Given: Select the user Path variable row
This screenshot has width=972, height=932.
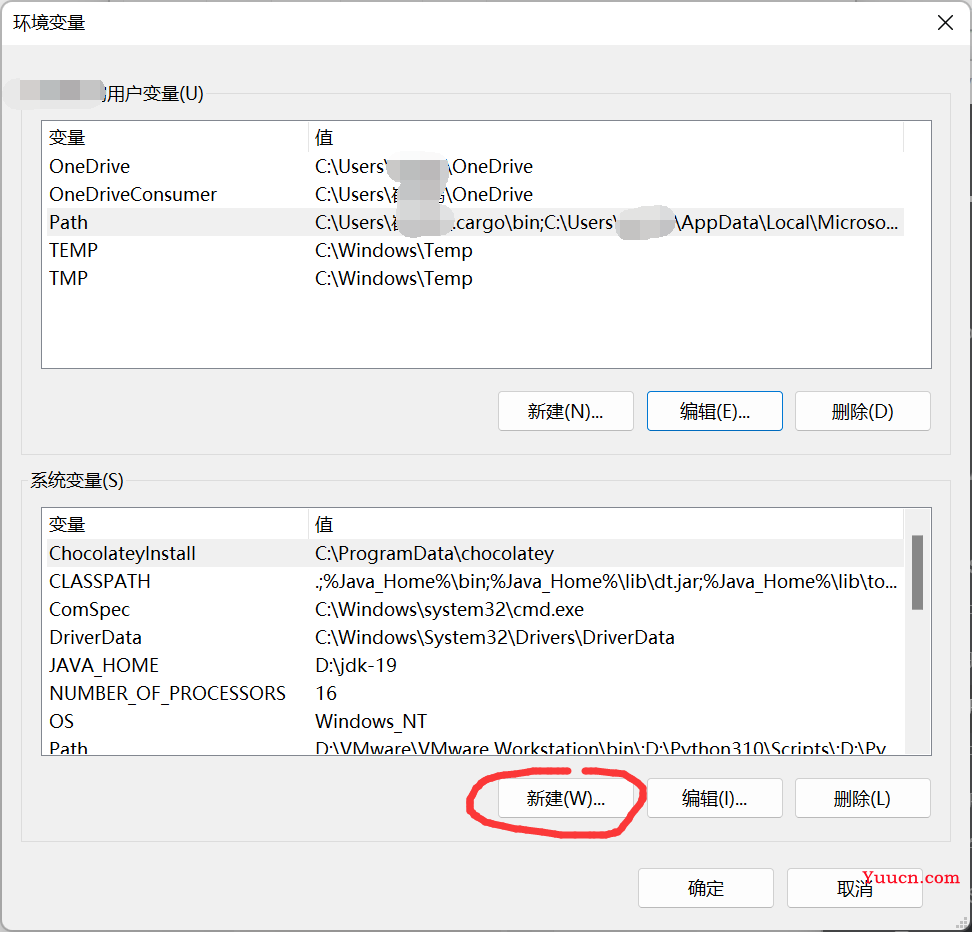Looking at the screenshot, I should 475,222.
